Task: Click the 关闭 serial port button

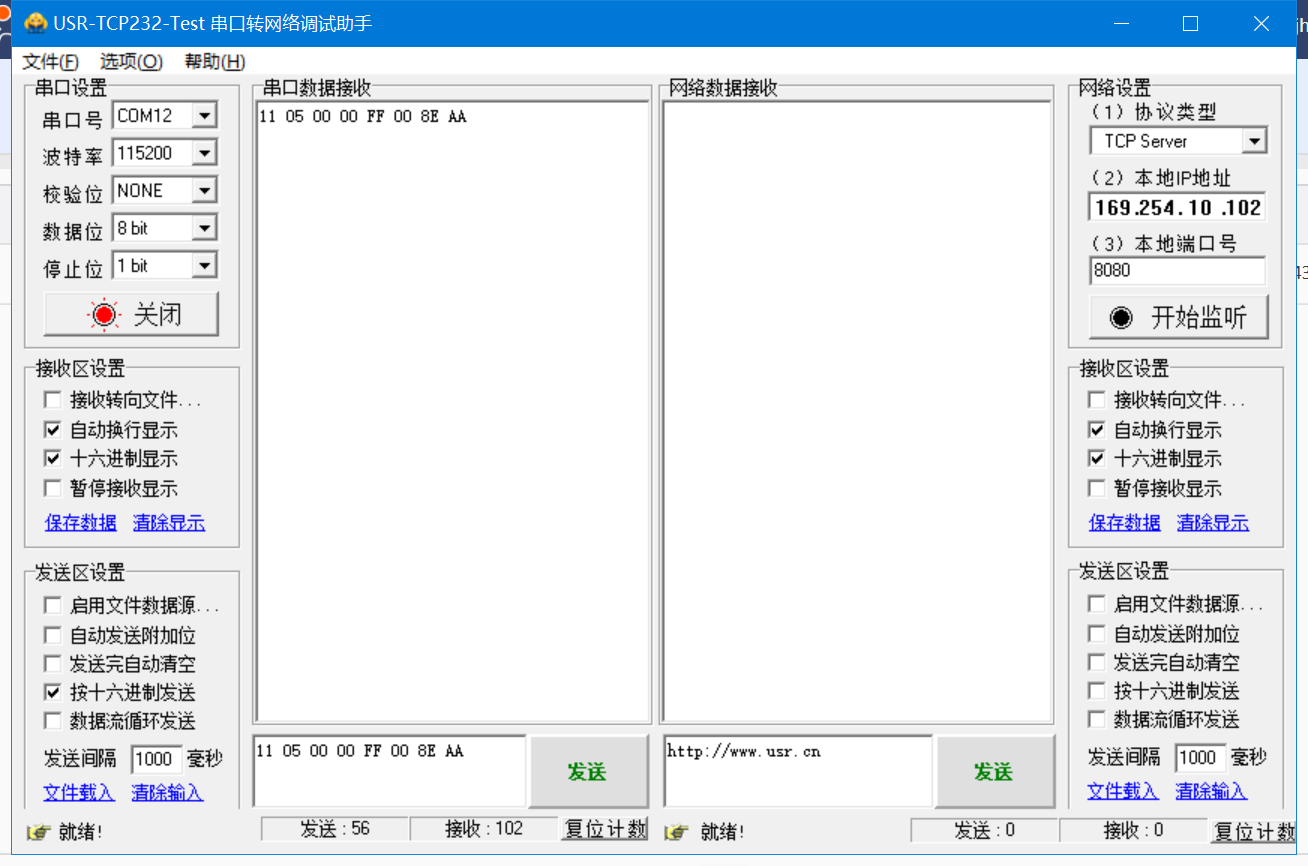Action: click(131, 315)
